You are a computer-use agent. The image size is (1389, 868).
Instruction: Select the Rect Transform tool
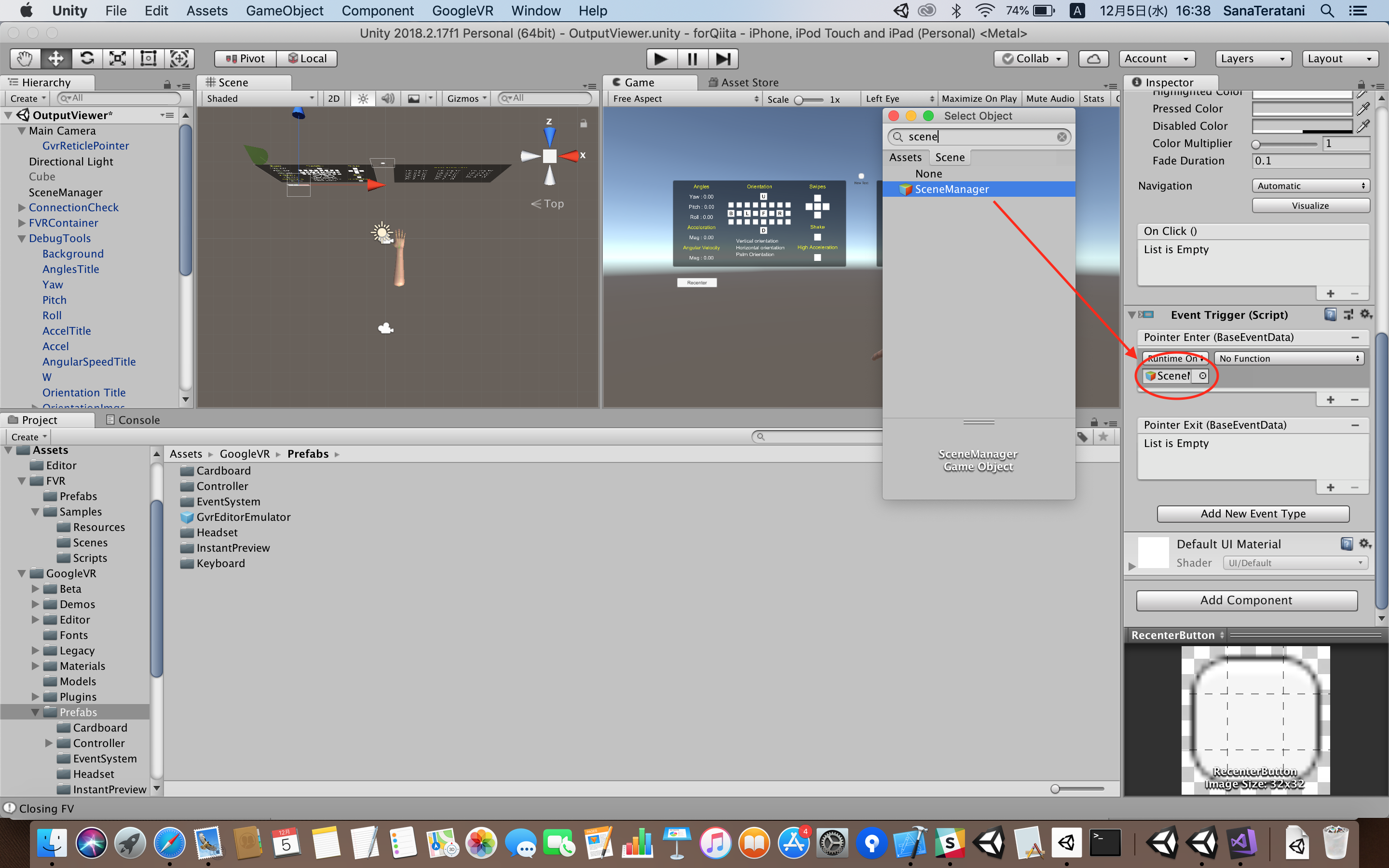[x=149, y=58]
